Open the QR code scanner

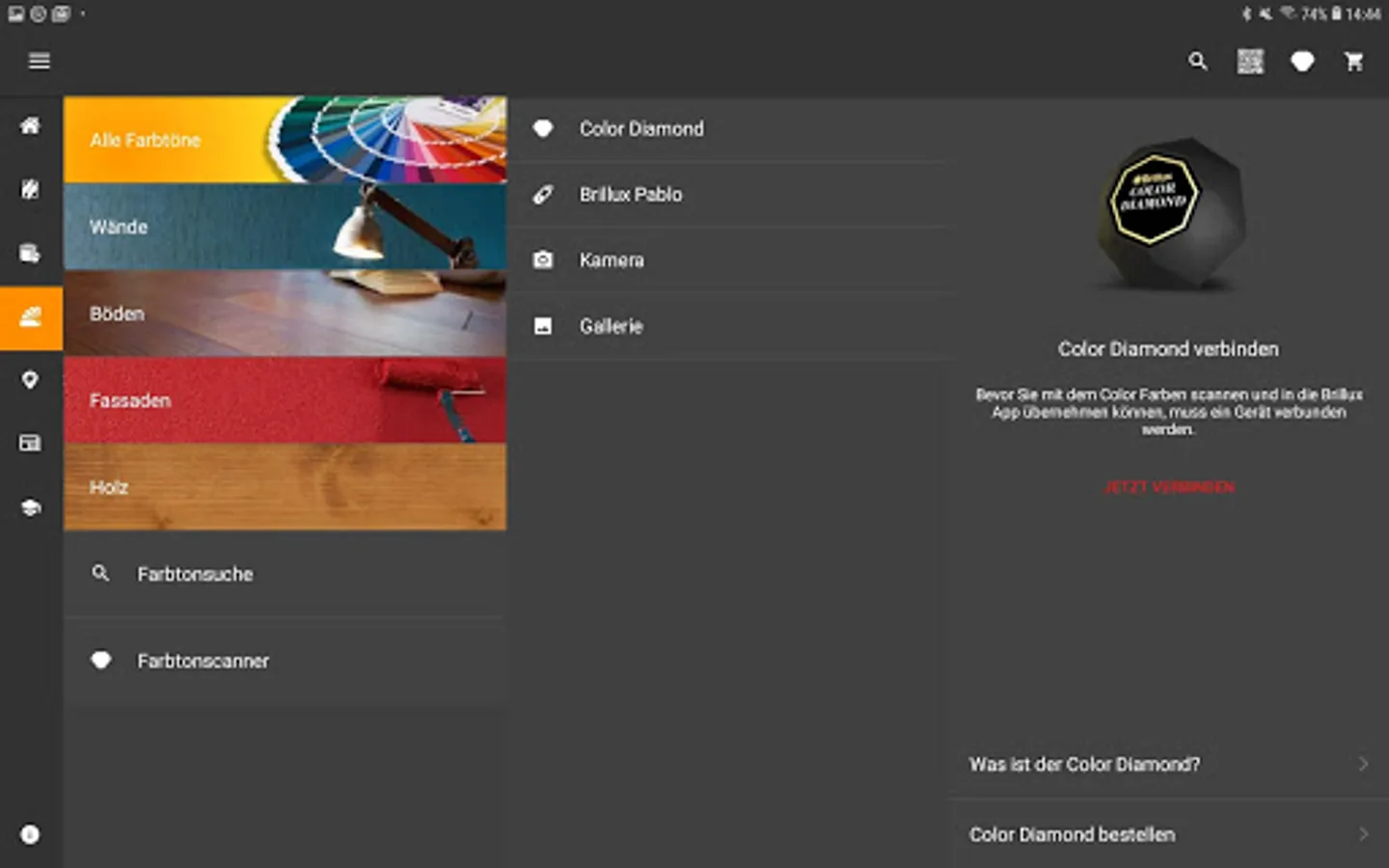pyautogui.click(x=1250, y=61)
